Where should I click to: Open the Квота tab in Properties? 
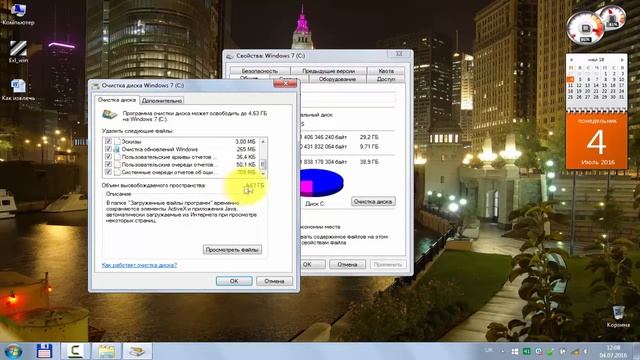[386, 71]
